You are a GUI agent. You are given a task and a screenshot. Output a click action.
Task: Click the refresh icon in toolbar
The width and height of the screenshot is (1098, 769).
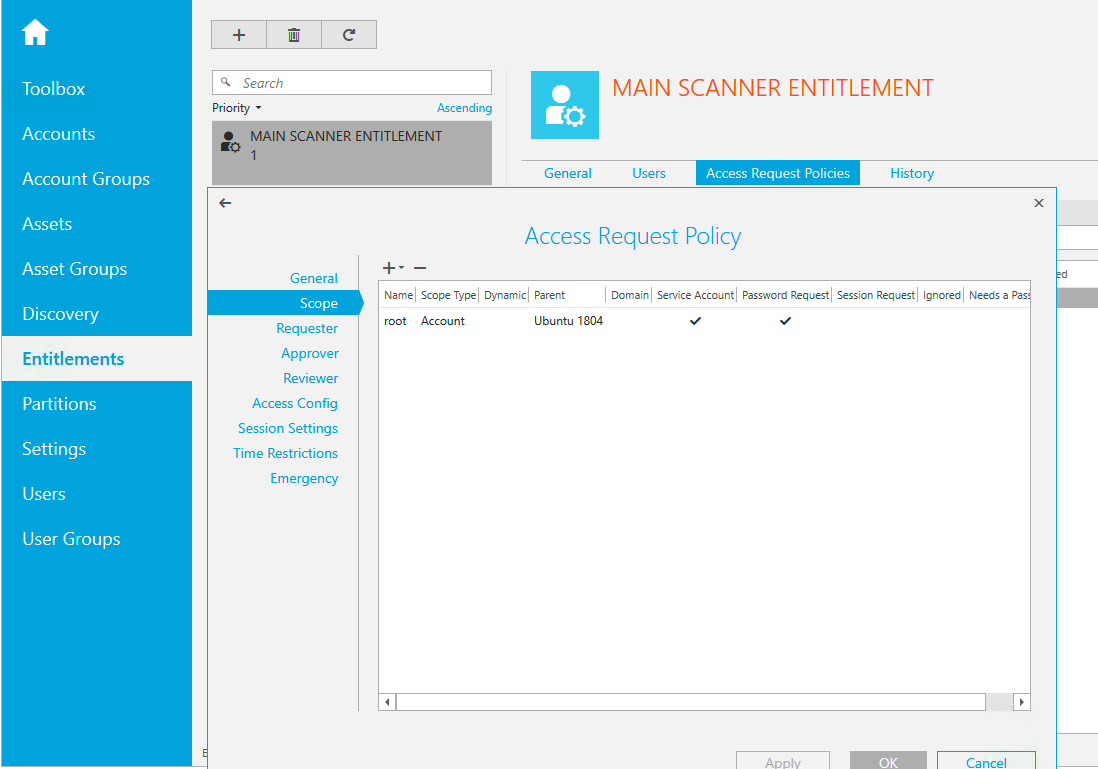pyautogui.click(x=349, y=35)
